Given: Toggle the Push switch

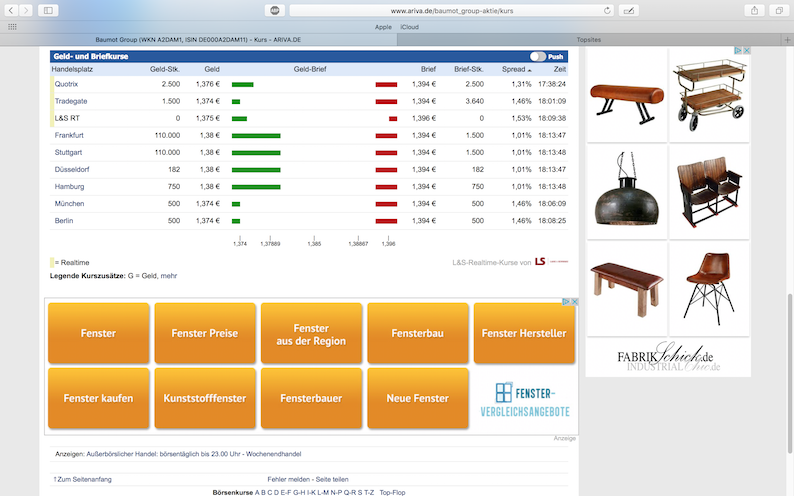Looking at the screenshot, I should pyautogui.click(x=538, y=57).
